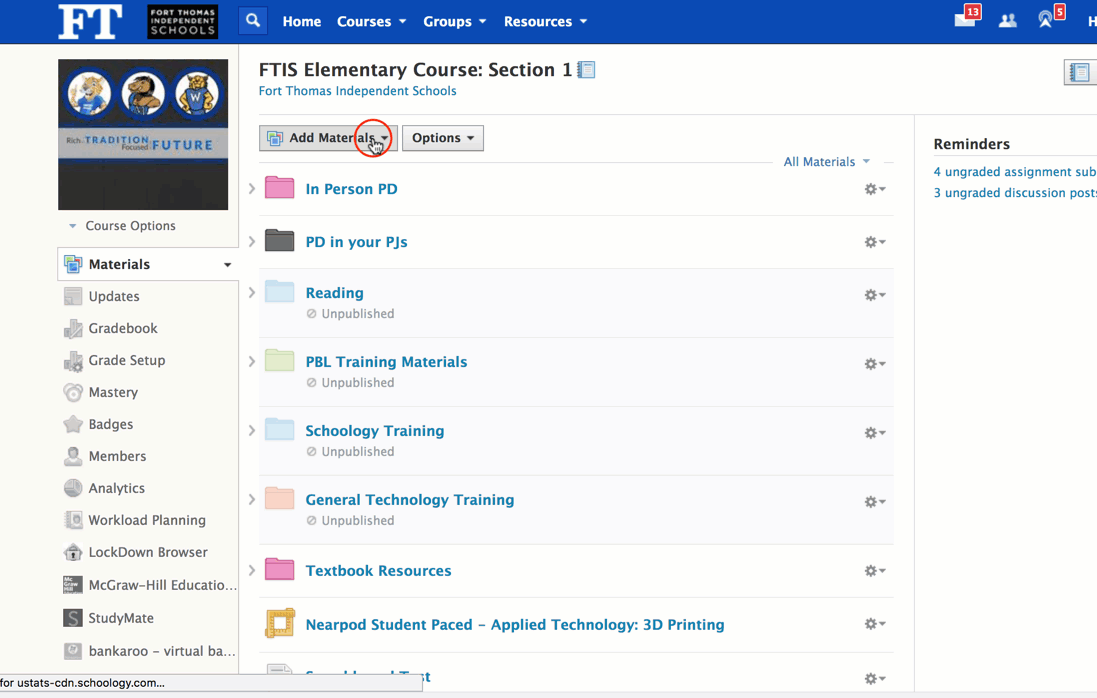Open the All Materials filter dropdown

pos(826,162)
